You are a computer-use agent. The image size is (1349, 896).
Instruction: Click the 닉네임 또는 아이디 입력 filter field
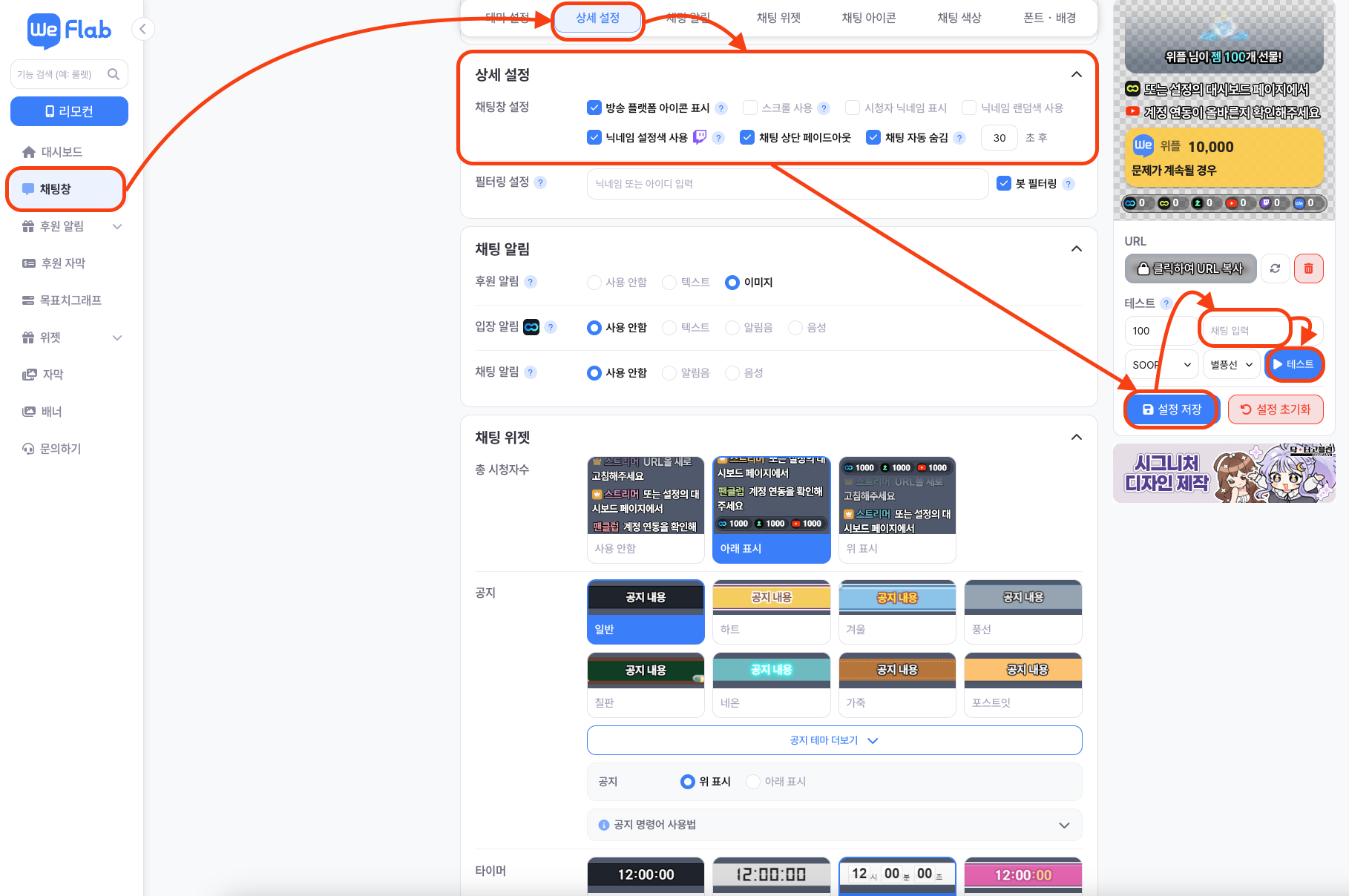point(787,184)
